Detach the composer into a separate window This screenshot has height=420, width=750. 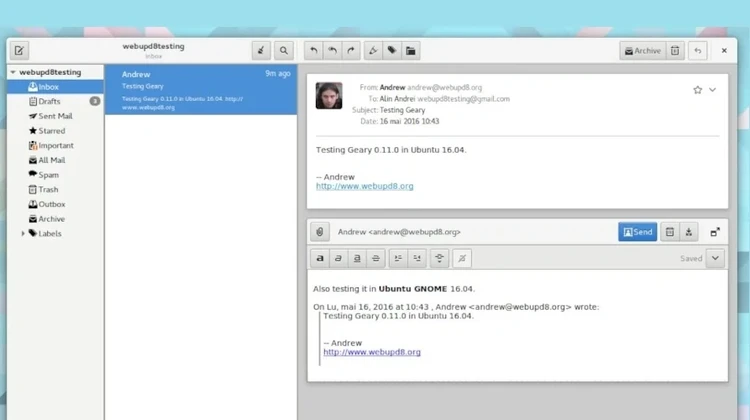[x=715, y=232]
